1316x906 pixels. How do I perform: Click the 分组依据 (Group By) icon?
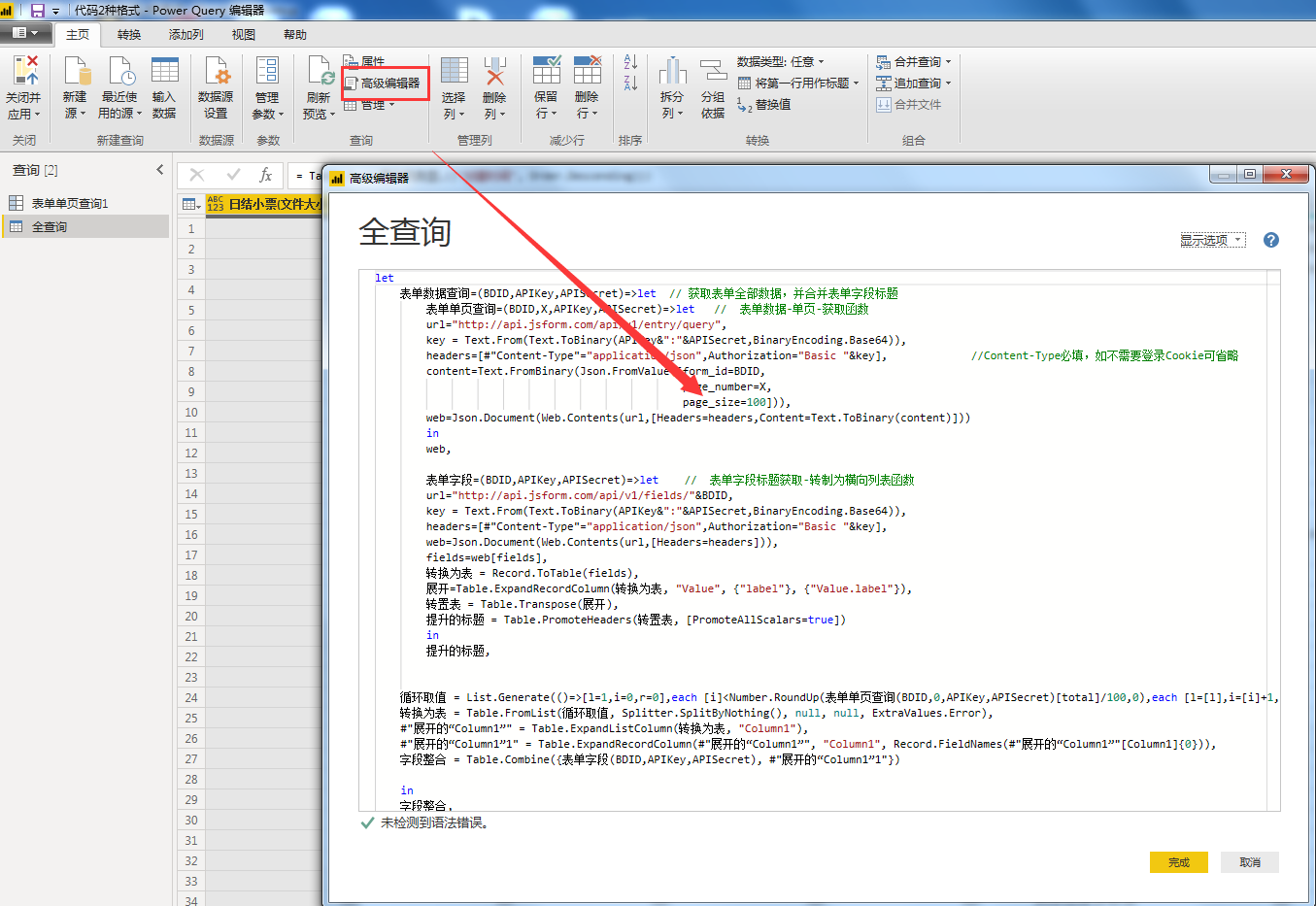pyautogui.click(x=713, y=73)
